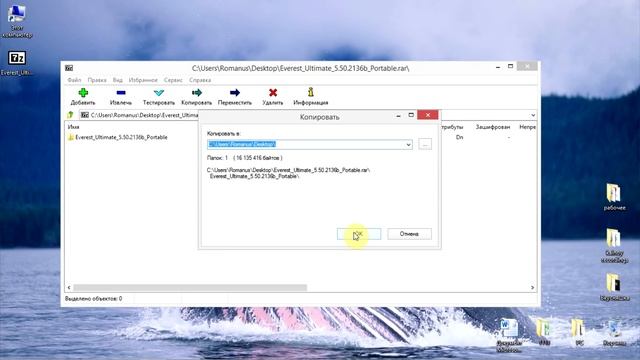Maximize the Копировать dialog
This screenshot has width=640, height=360.
411,116
